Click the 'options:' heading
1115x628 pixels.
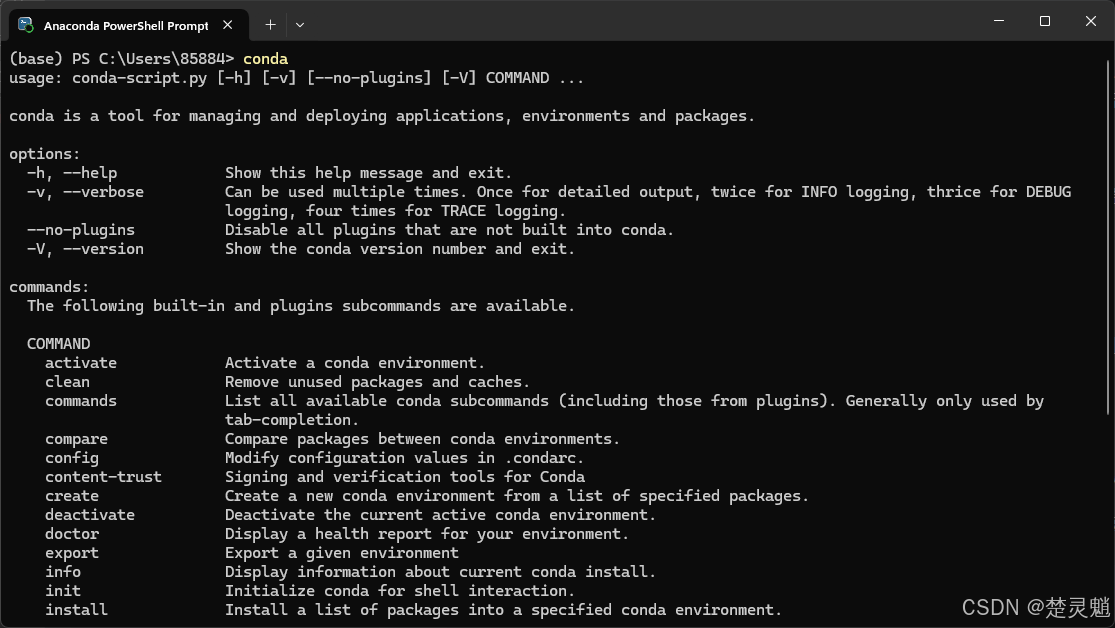coord(45,154)
